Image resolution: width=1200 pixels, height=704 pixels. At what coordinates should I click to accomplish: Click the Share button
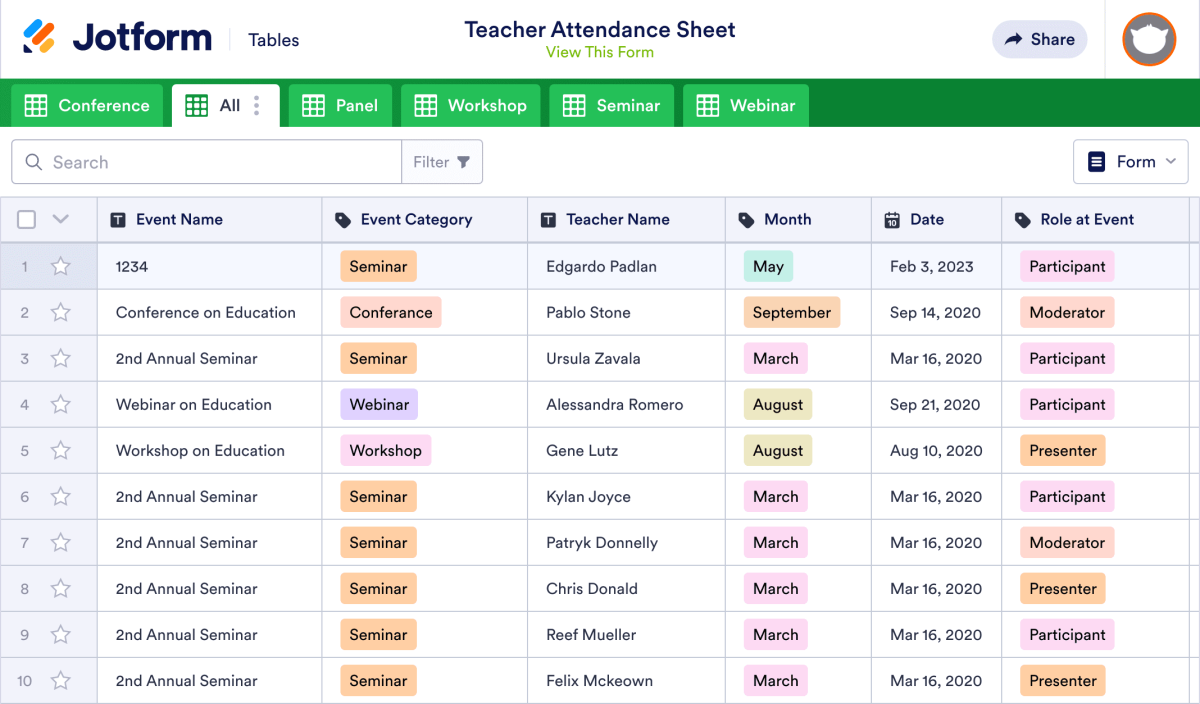1039,39
